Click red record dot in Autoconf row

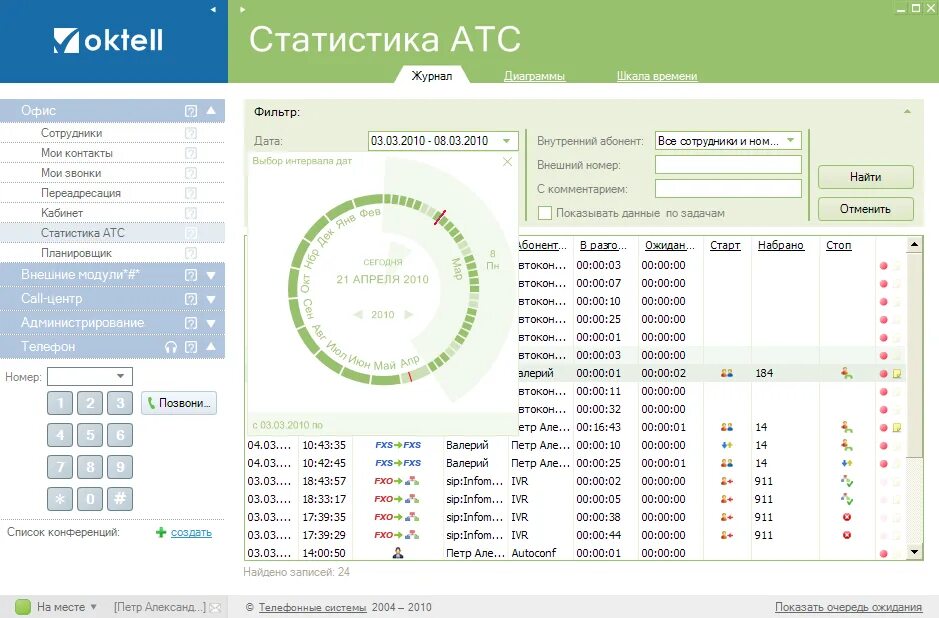[883, 553]
